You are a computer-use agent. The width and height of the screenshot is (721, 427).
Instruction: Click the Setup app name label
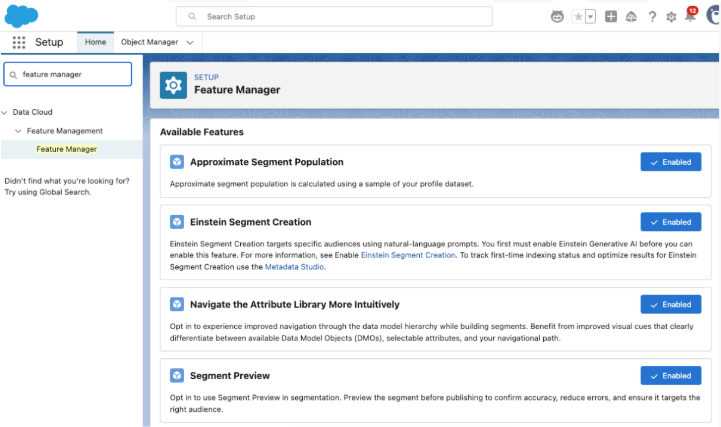49,42
